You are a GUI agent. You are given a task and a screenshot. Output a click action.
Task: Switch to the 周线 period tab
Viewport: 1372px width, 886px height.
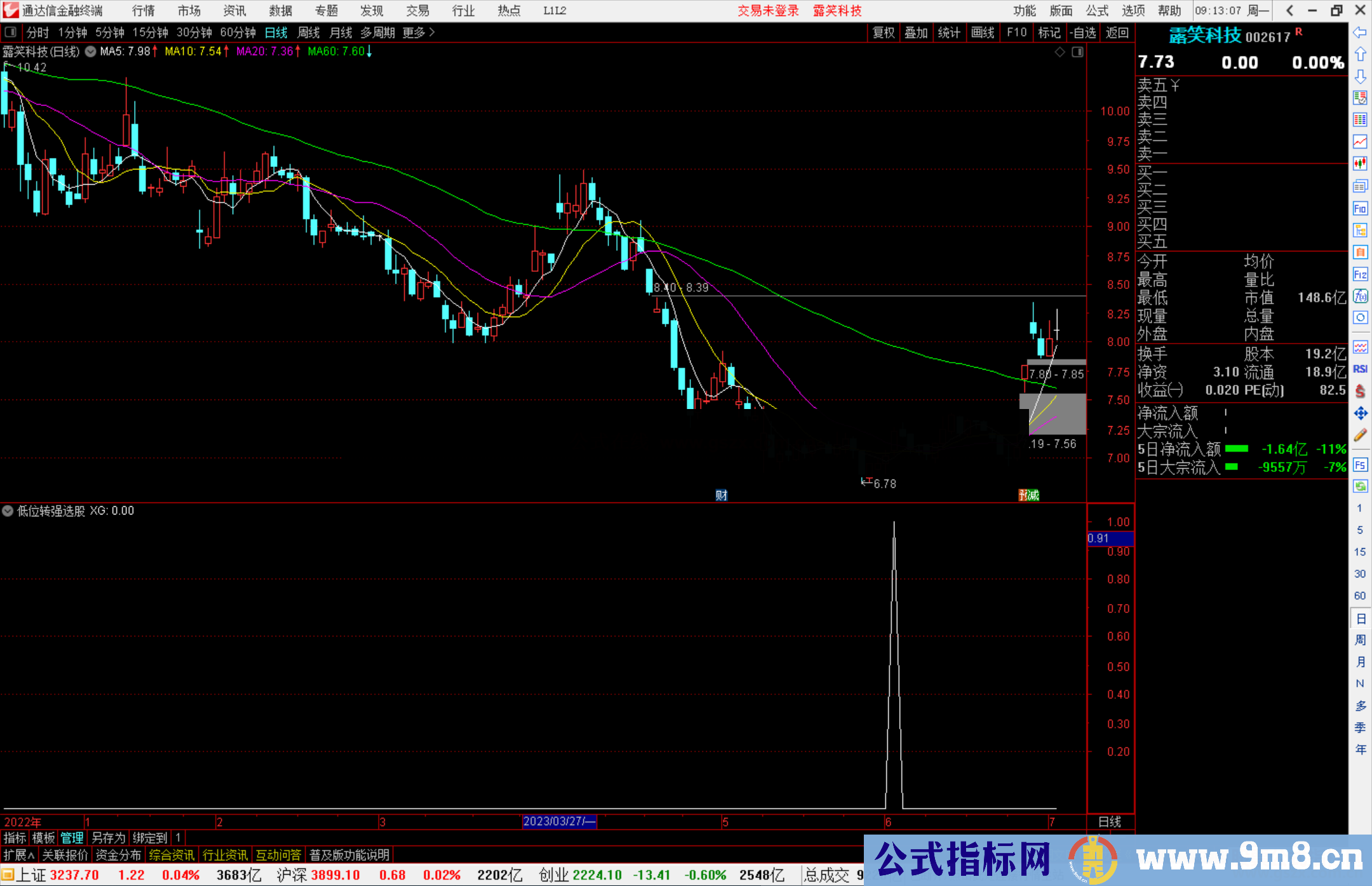(x=308, y=32)
